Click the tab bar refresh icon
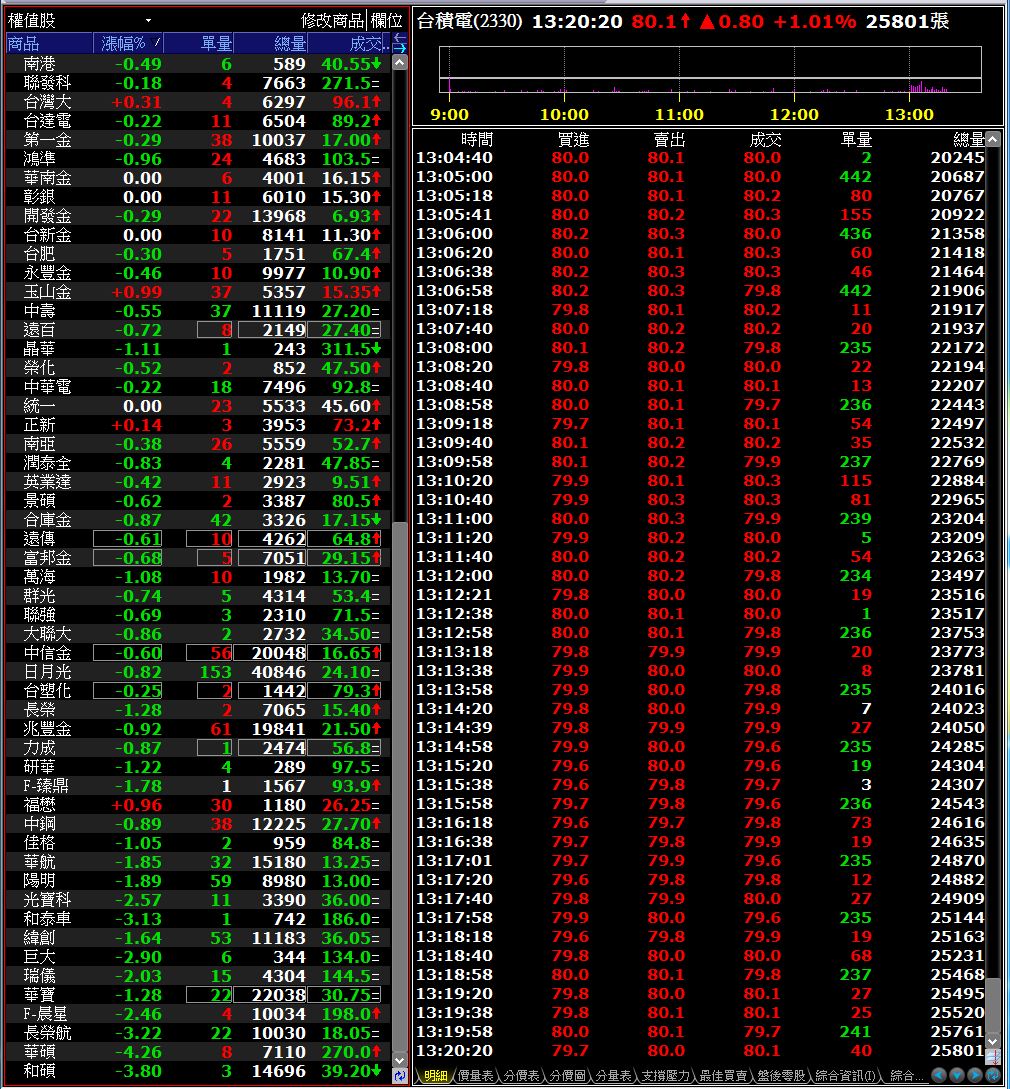Screen dimensions: 1010x1089 tap(993, 1075)
